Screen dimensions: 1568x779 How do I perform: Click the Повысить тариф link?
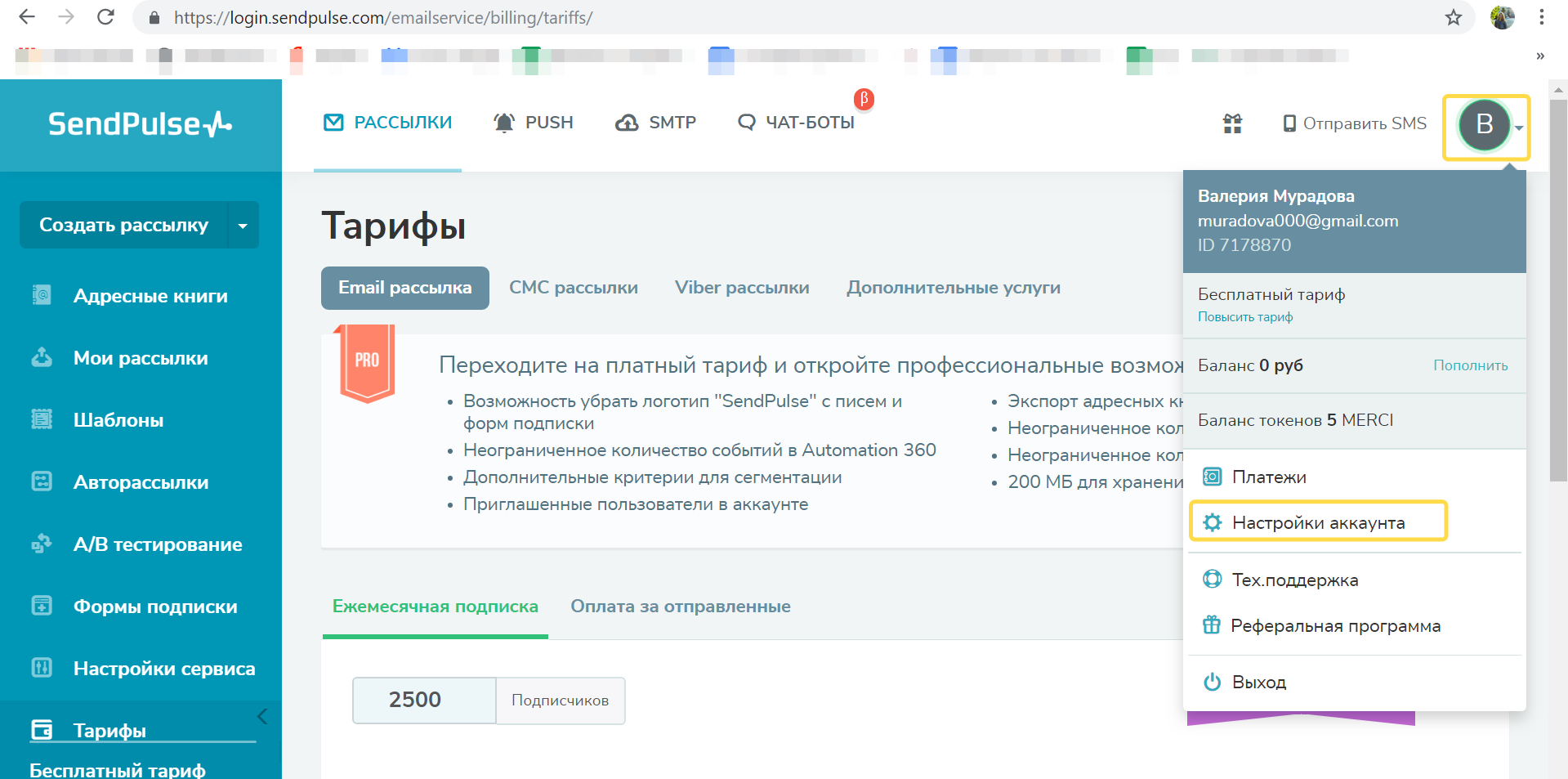coord(1245,317)
